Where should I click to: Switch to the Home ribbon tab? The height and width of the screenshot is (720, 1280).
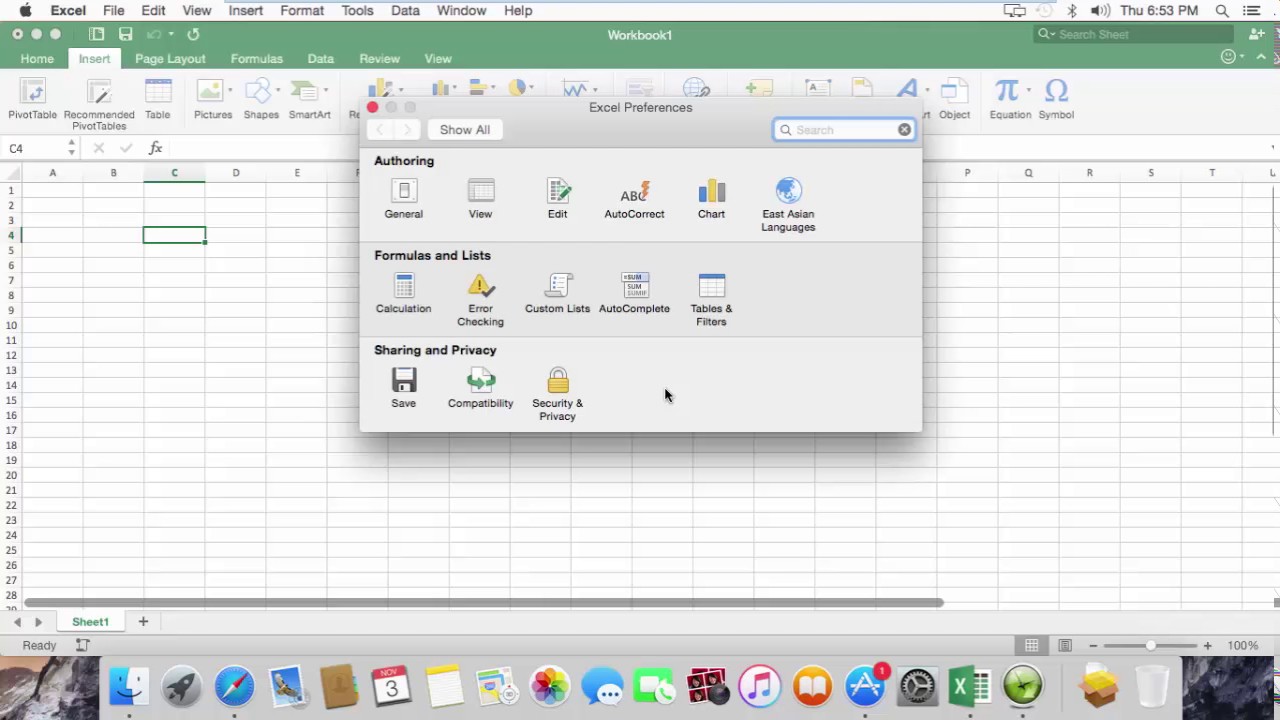click(37, 59)
